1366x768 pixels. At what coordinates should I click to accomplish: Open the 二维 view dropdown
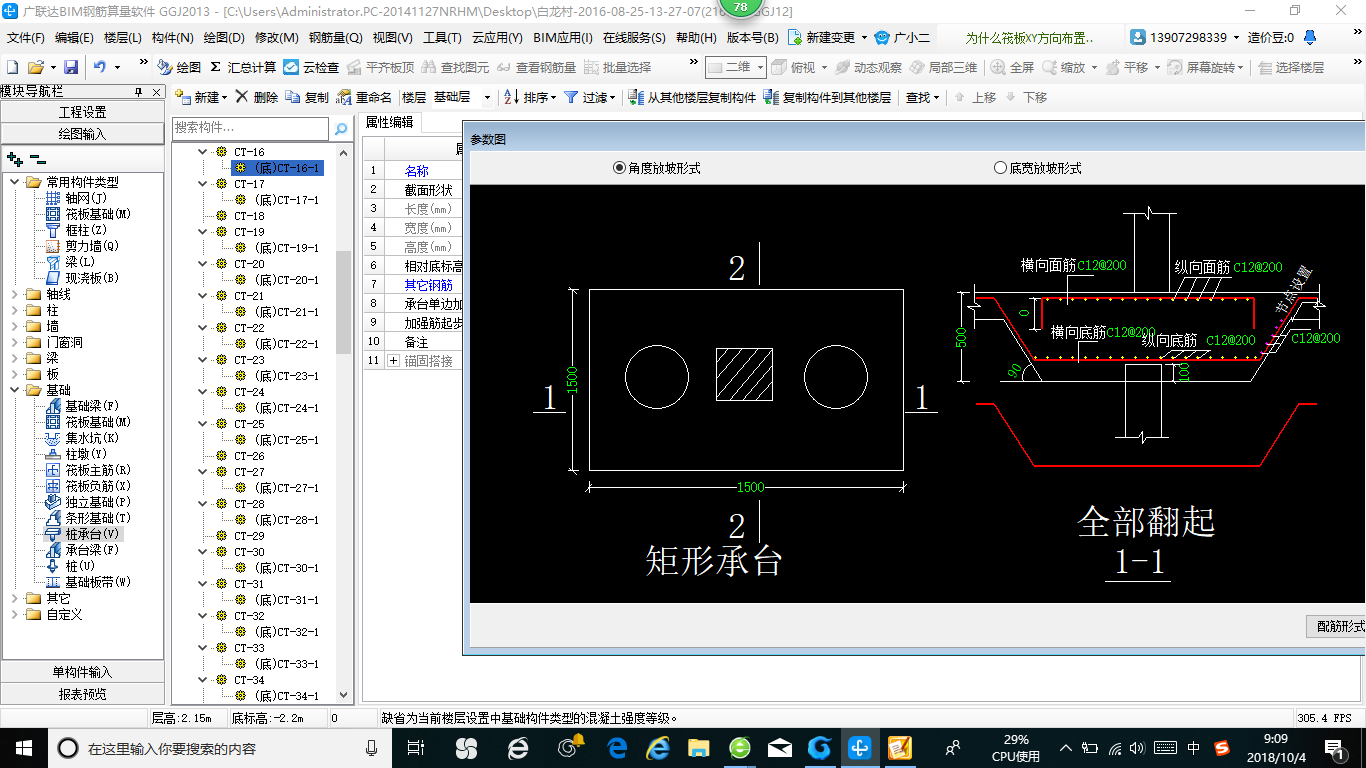point(736,67)
